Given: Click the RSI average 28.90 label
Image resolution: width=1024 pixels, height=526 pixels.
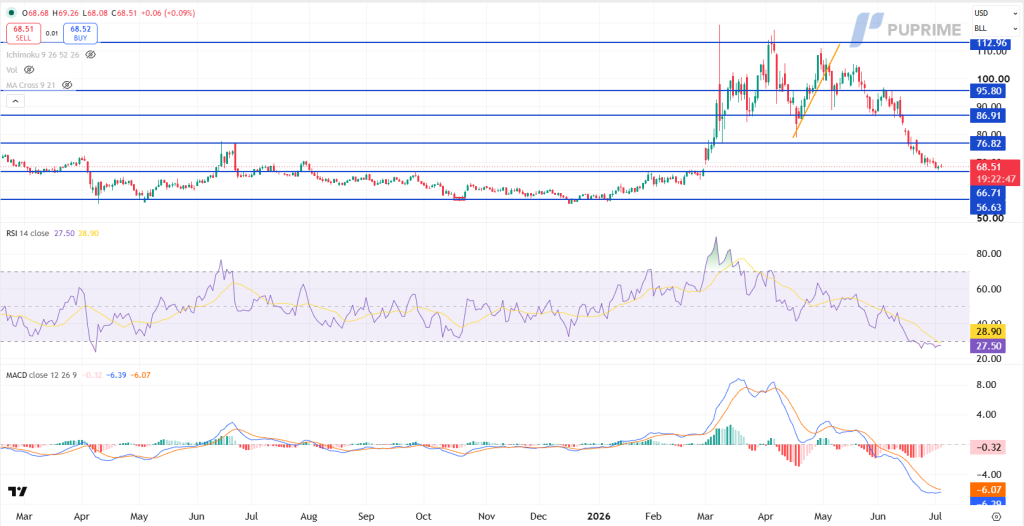Looking at the screenshot, I should click(x=989, y=331).
